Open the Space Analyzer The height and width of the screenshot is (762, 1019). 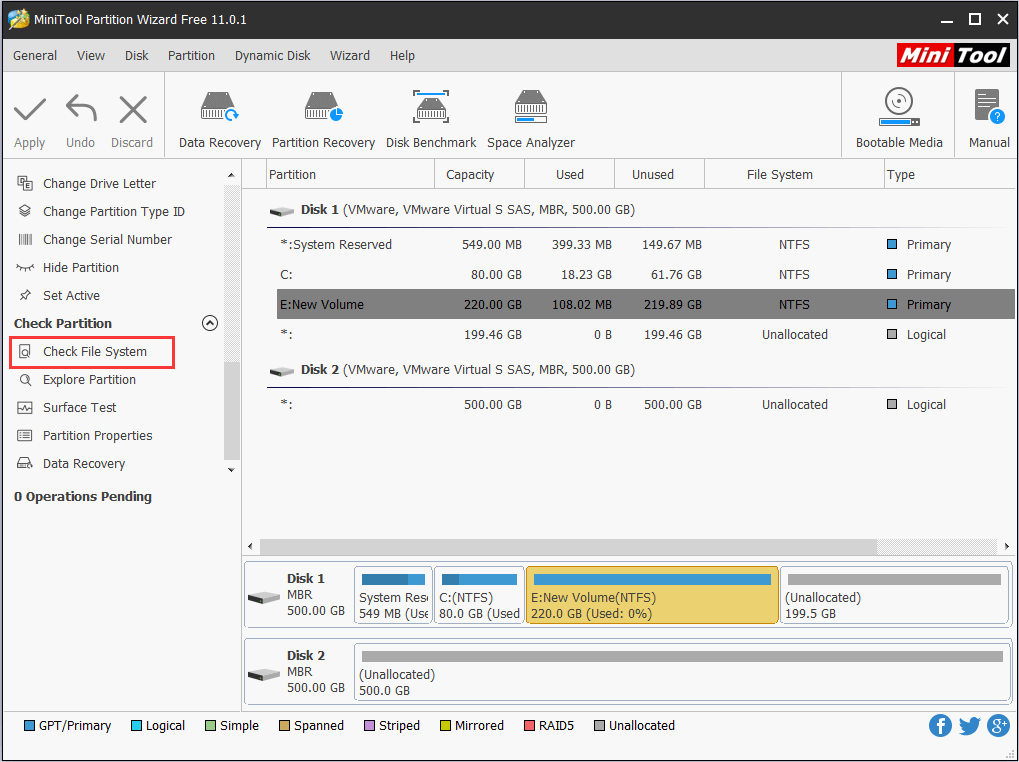[530, 115]
